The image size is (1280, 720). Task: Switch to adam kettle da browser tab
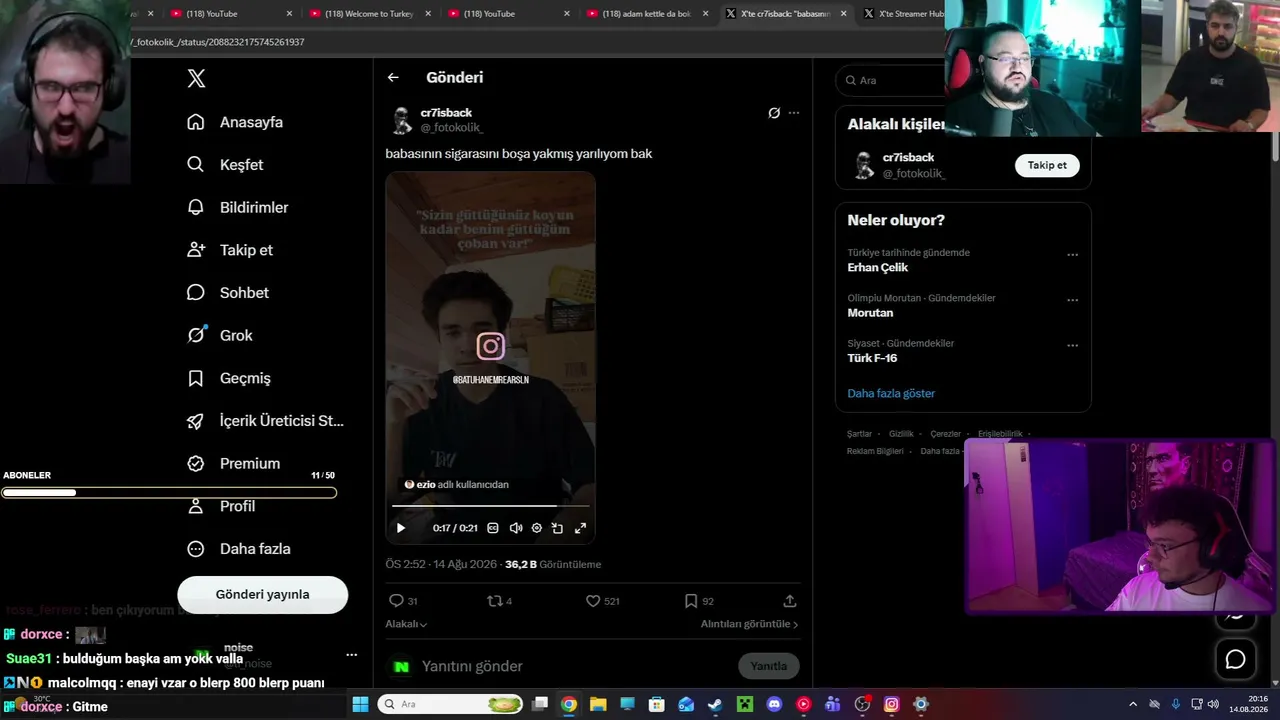click(646, 13)
